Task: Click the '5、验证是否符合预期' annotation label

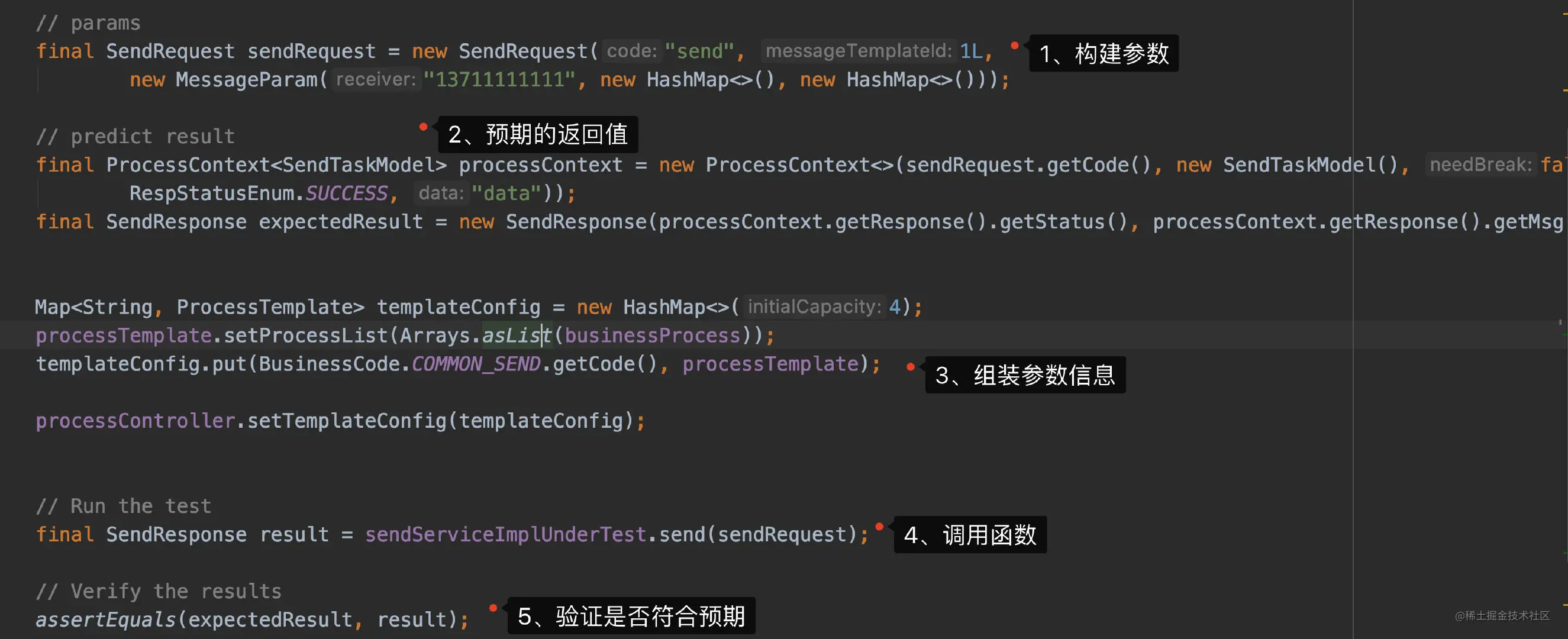Action: tap(631, 616)
